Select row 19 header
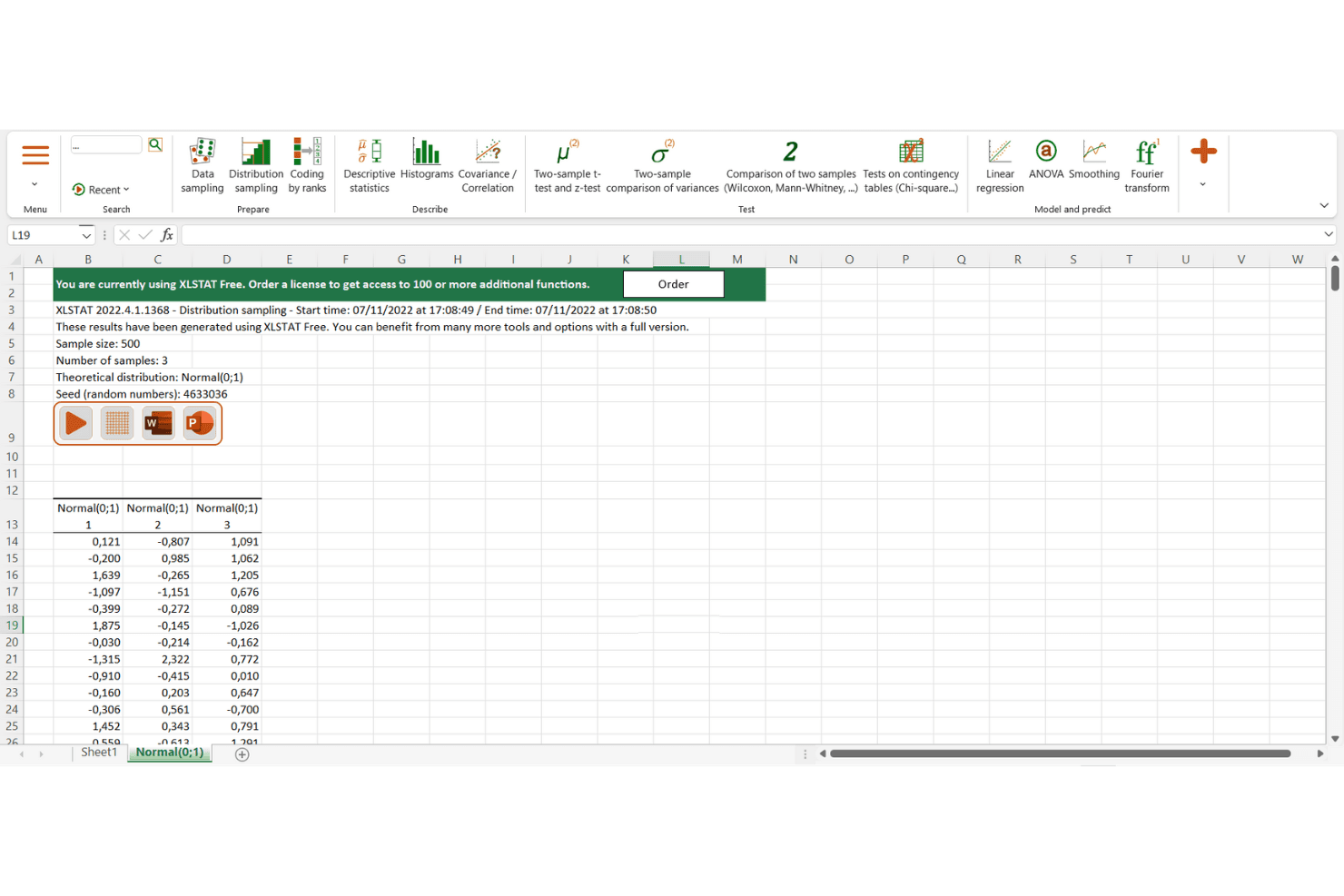 coord(12,625)
